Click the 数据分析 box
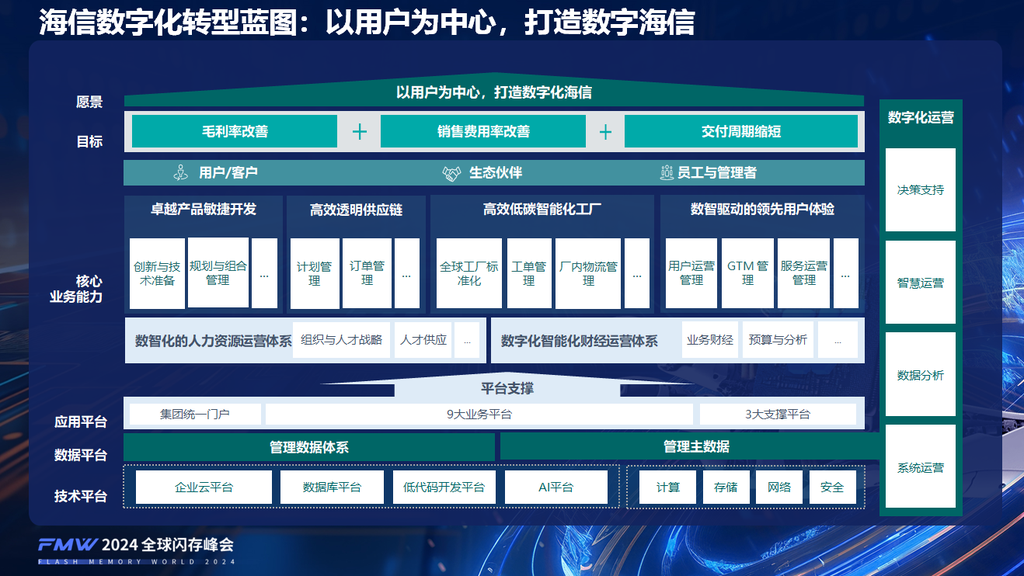Viewport: 1024px width, 576px height. pos(920,374)
